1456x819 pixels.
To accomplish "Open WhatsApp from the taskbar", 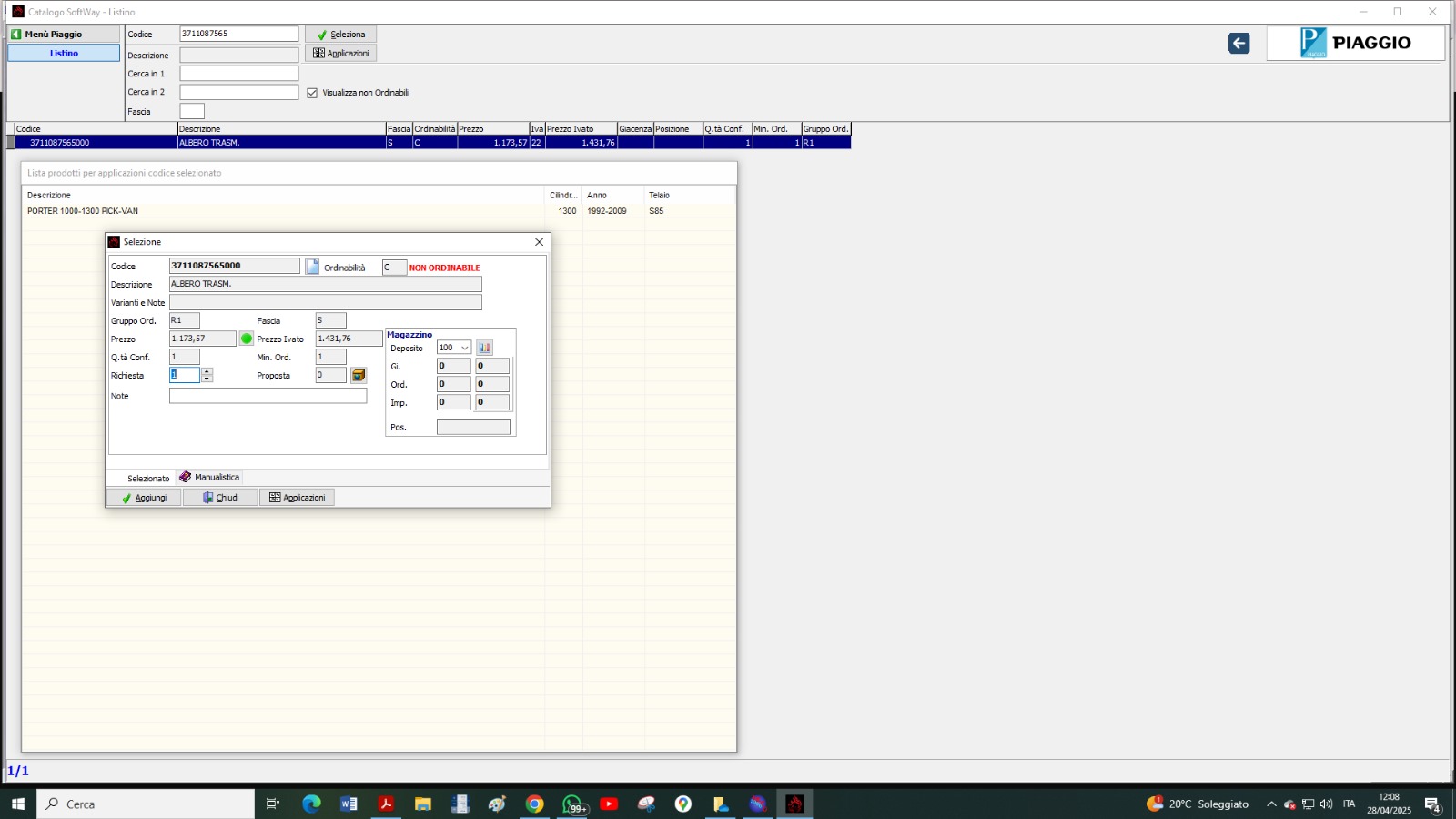I will (x=572, y=804).
